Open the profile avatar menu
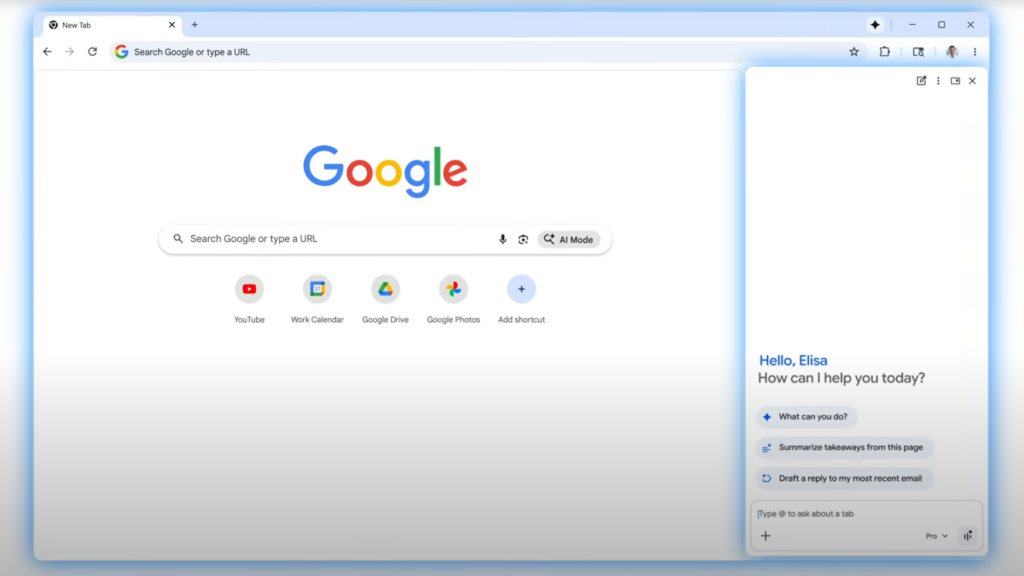 point(952,52)
